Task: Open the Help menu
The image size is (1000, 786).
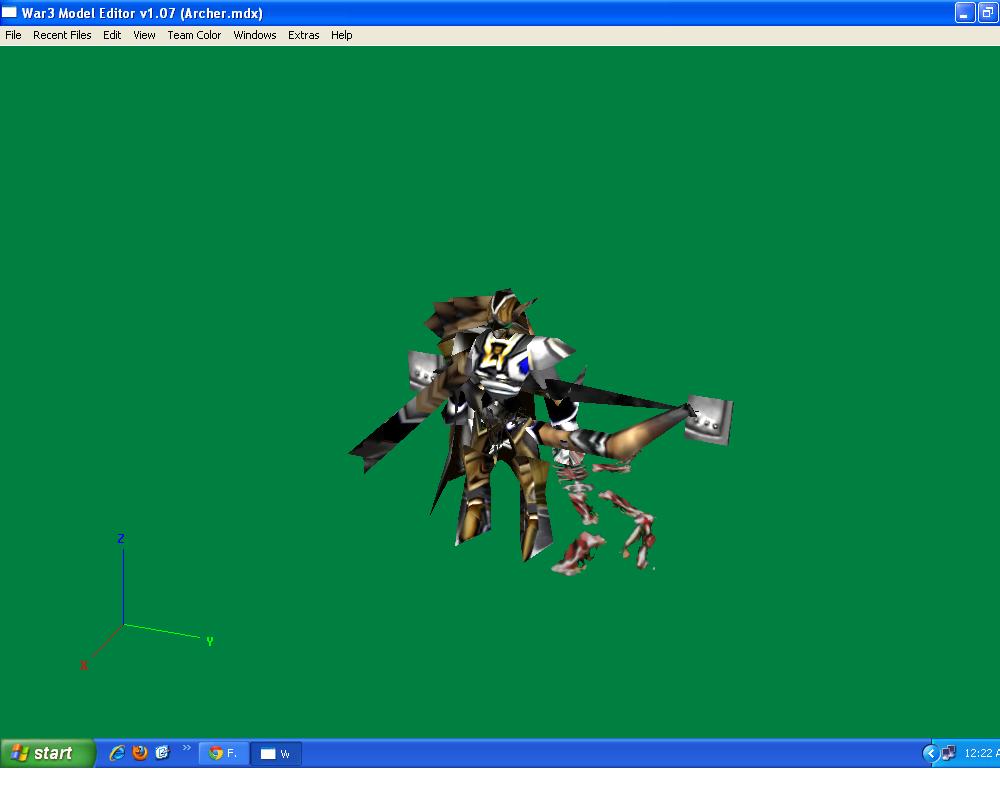Action: click(x=341, y=35)
